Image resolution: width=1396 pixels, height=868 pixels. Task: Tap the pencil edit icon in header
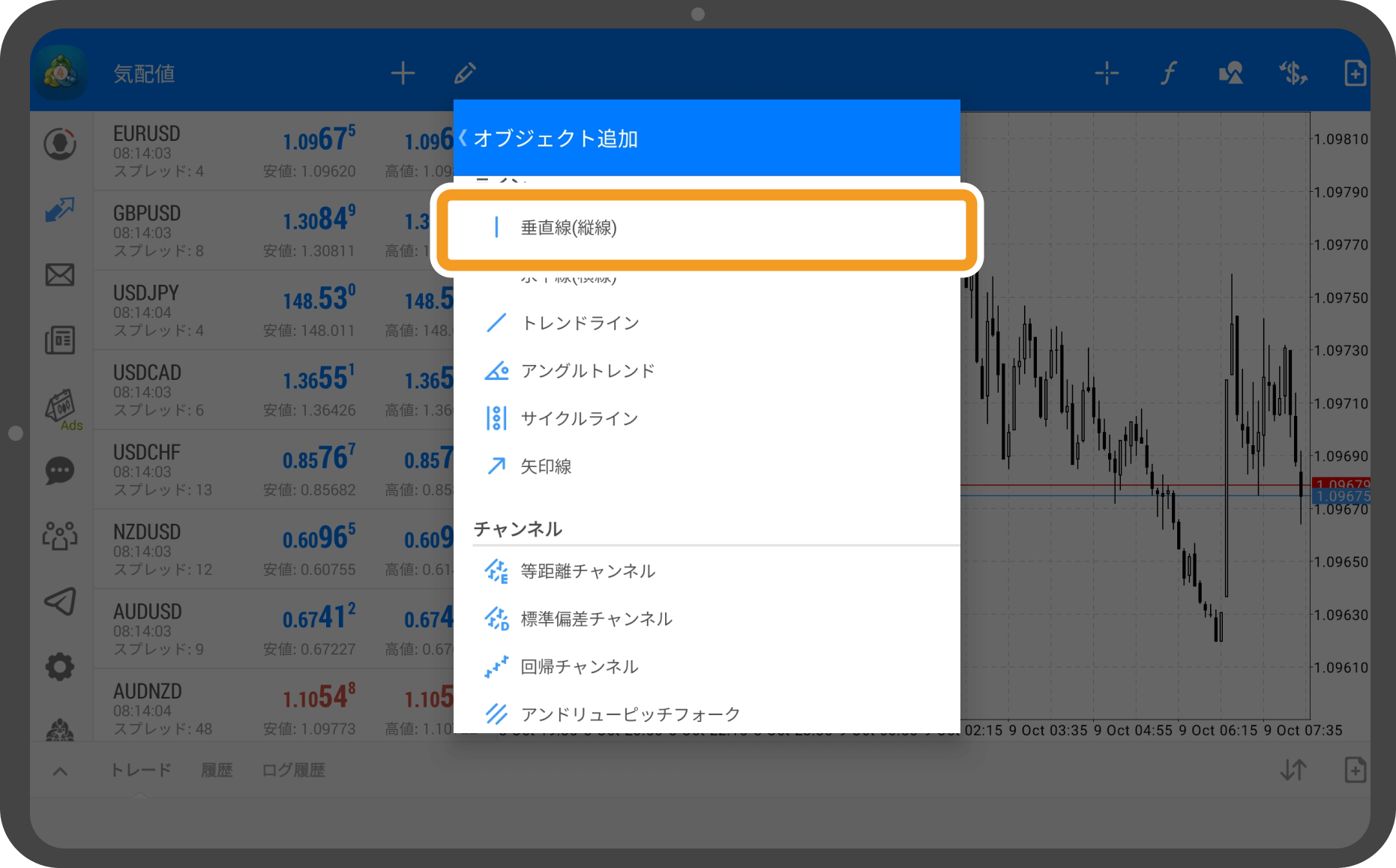(465, 73)
